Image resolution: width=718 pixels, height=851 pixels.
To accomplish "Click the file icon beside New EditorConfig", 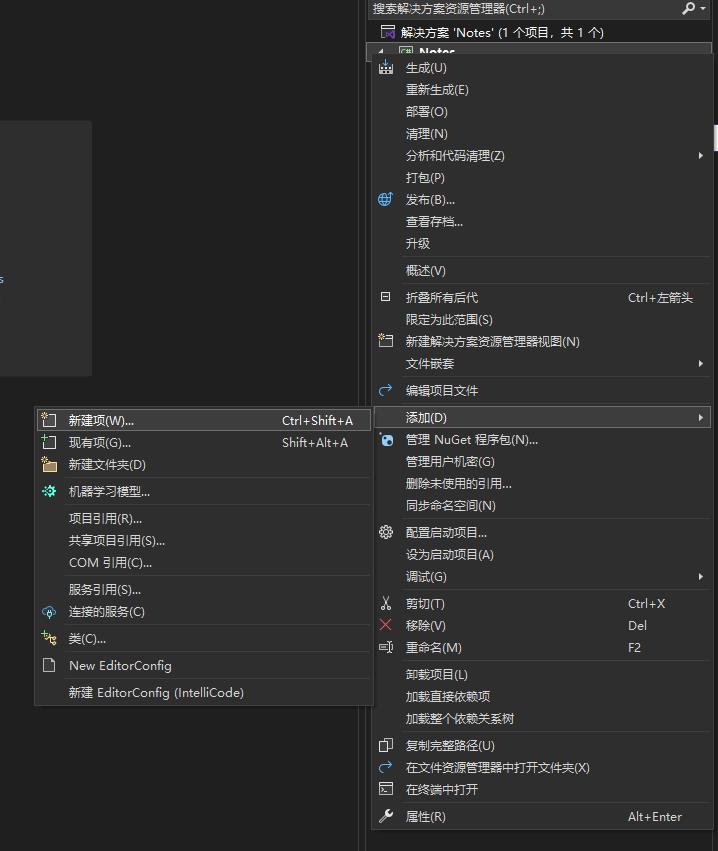I will (49, 665).
